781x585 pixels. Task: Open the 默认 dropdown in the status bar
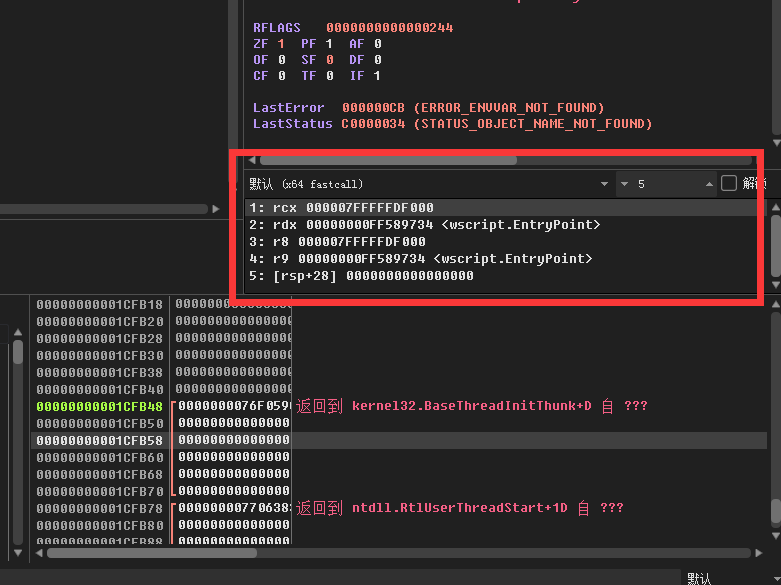click(732, 578)
